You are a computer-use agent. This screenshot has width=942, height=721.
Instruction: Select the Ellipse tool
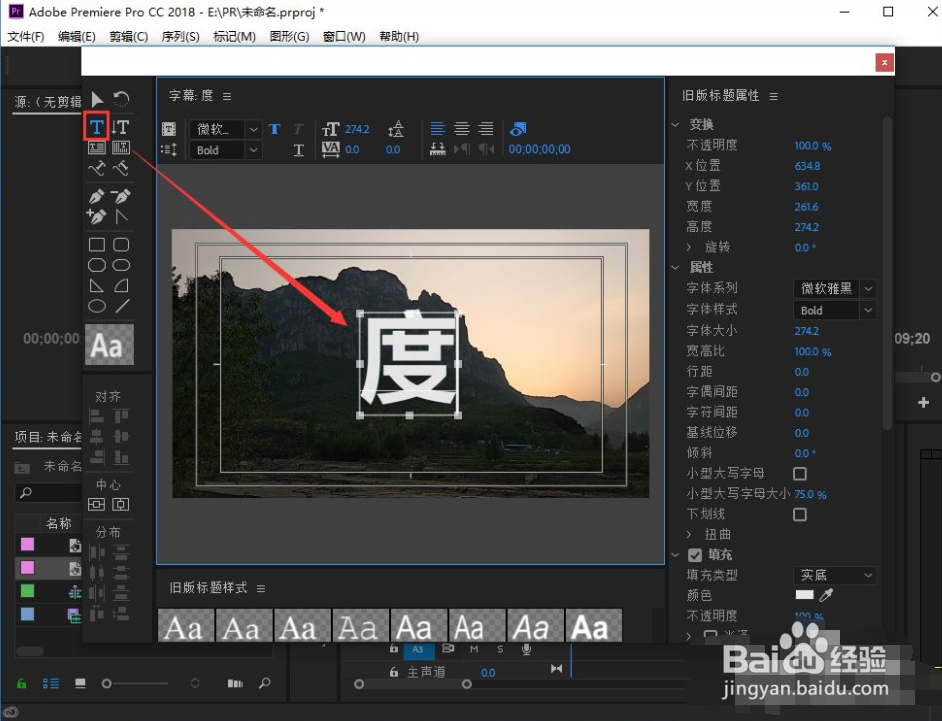pyautogui.click(x=97, y=306)
